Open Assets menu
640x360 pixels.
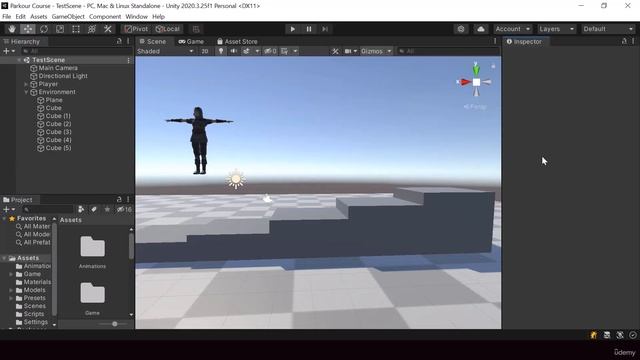point(38,17)
